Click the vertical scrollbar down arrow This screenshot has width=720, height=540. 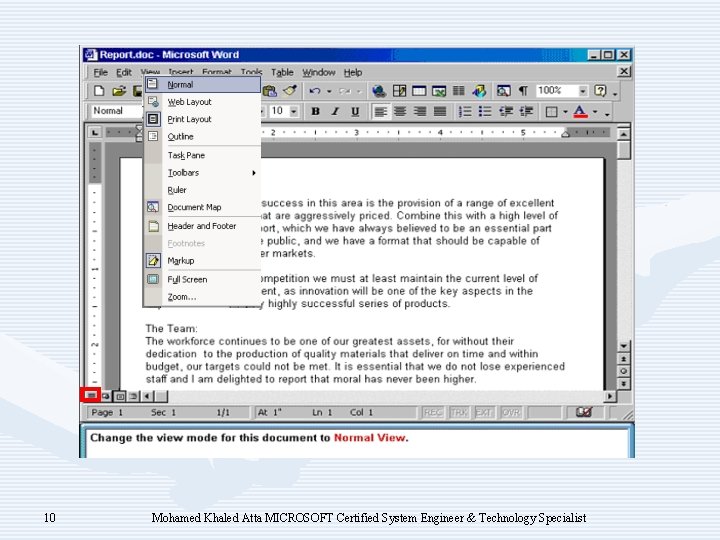click(x=624, y=345)
